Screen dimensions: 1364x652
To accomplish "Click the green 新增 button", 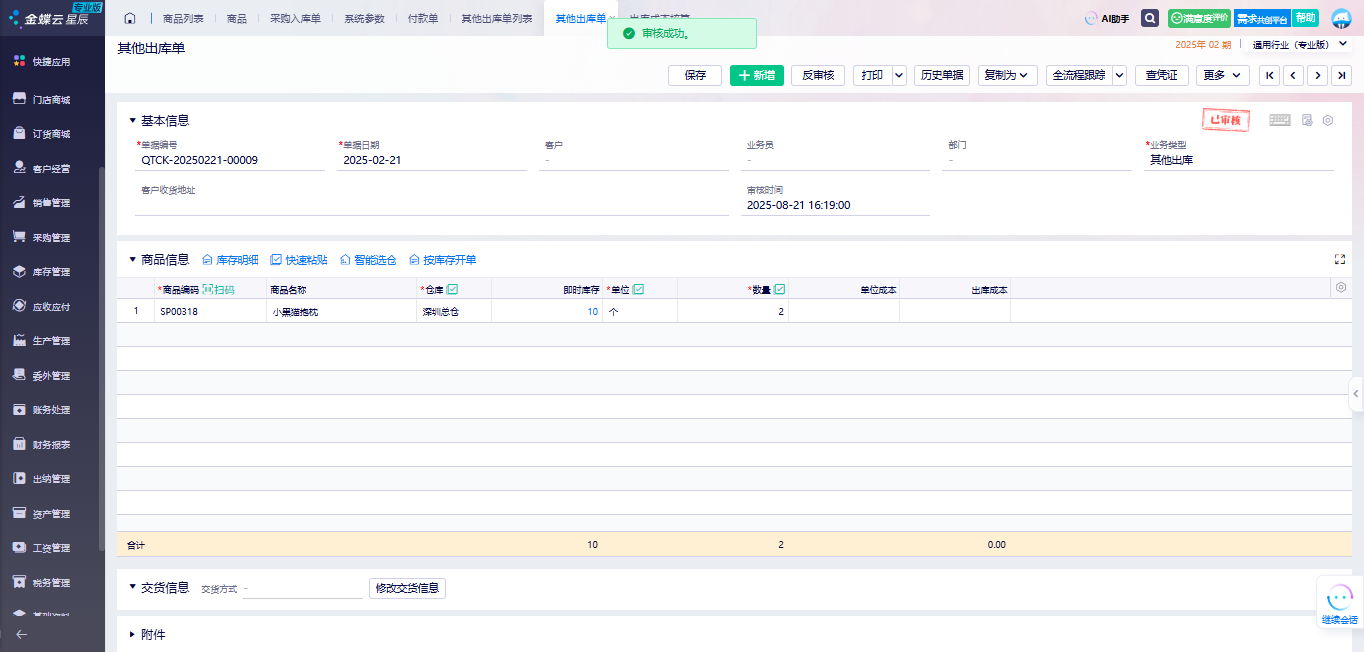I will click(757, 75).
